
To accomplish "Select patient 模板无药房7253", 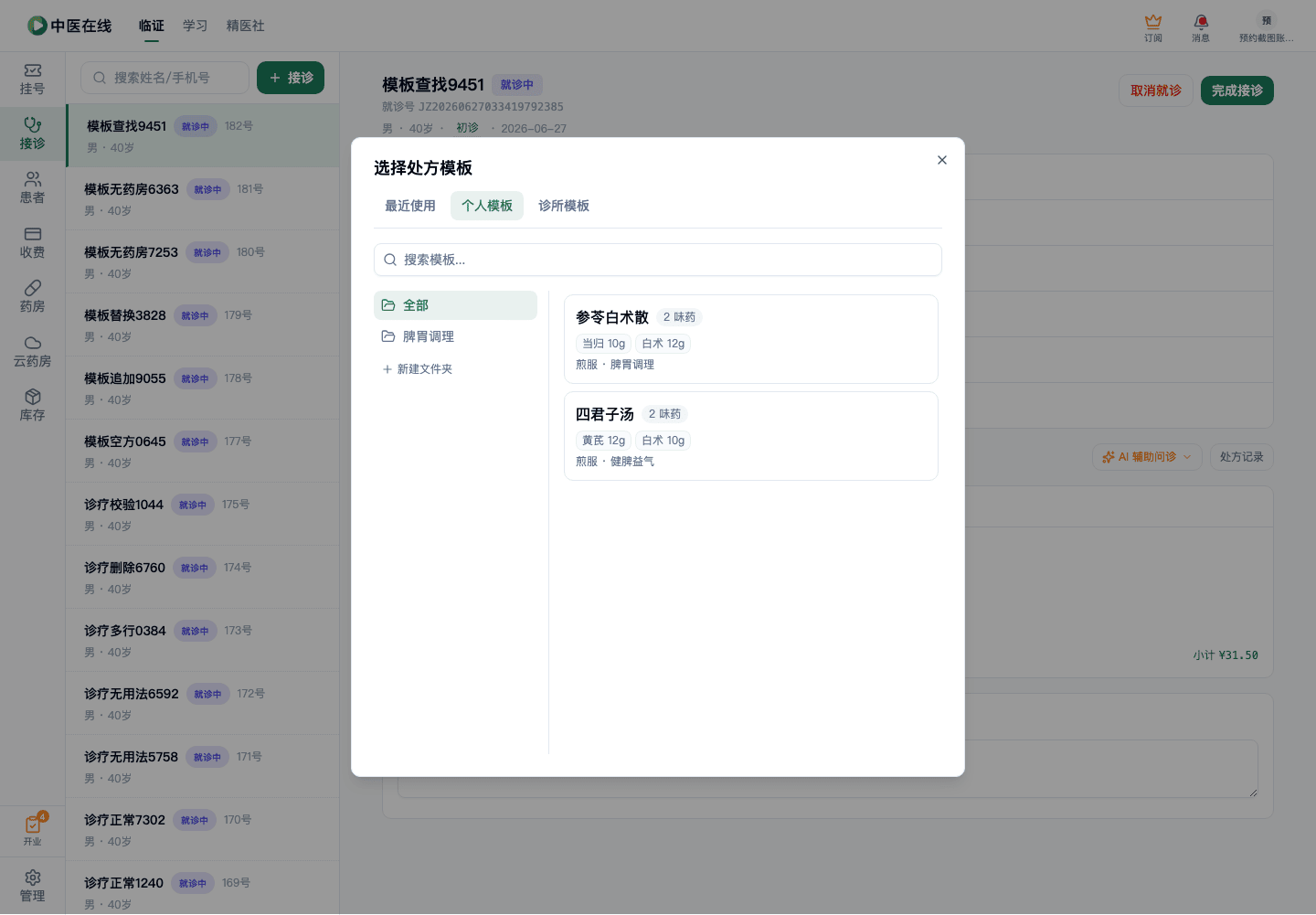I will tap(203, 261).
